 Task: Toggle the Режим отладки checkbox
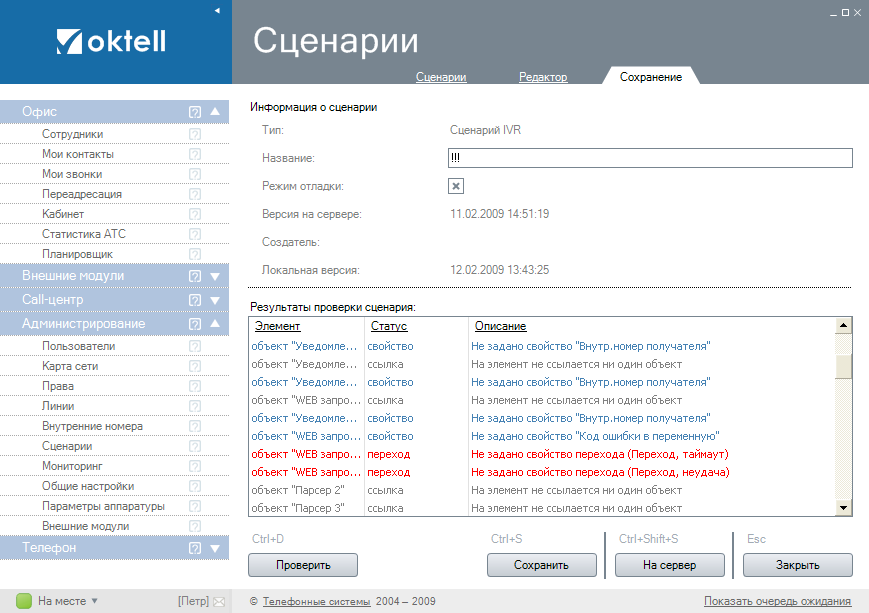(x=456, y=186)
